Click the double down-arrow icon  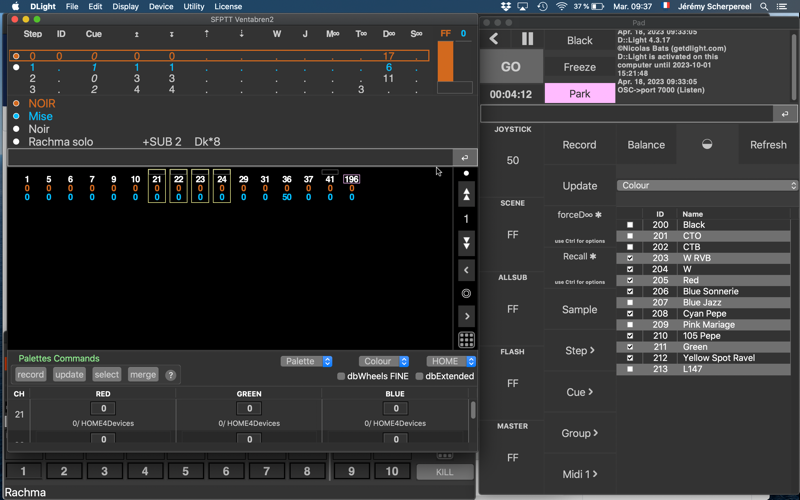466,243
